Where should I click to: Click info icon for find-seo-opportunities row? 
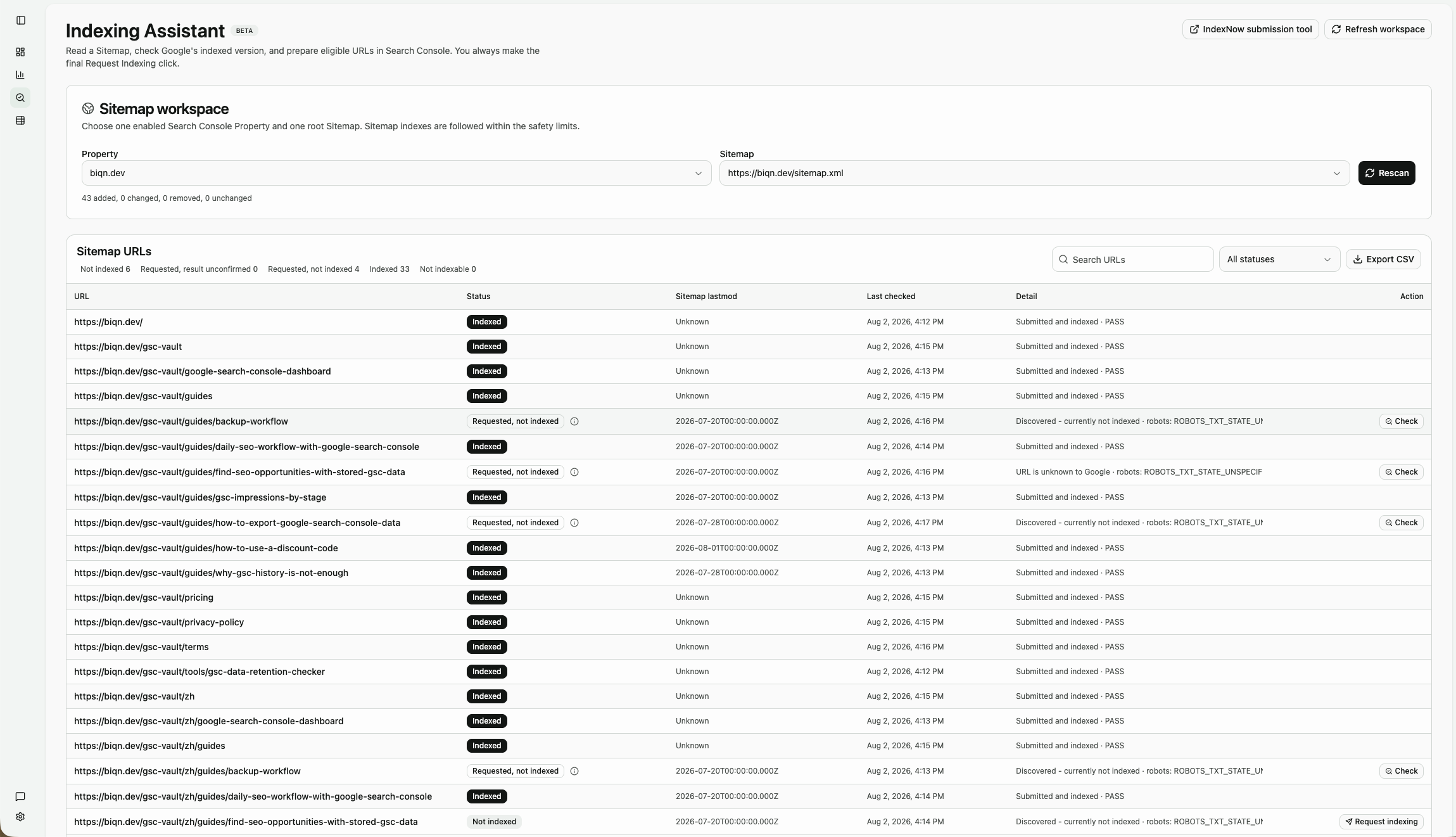coord(574,472)
